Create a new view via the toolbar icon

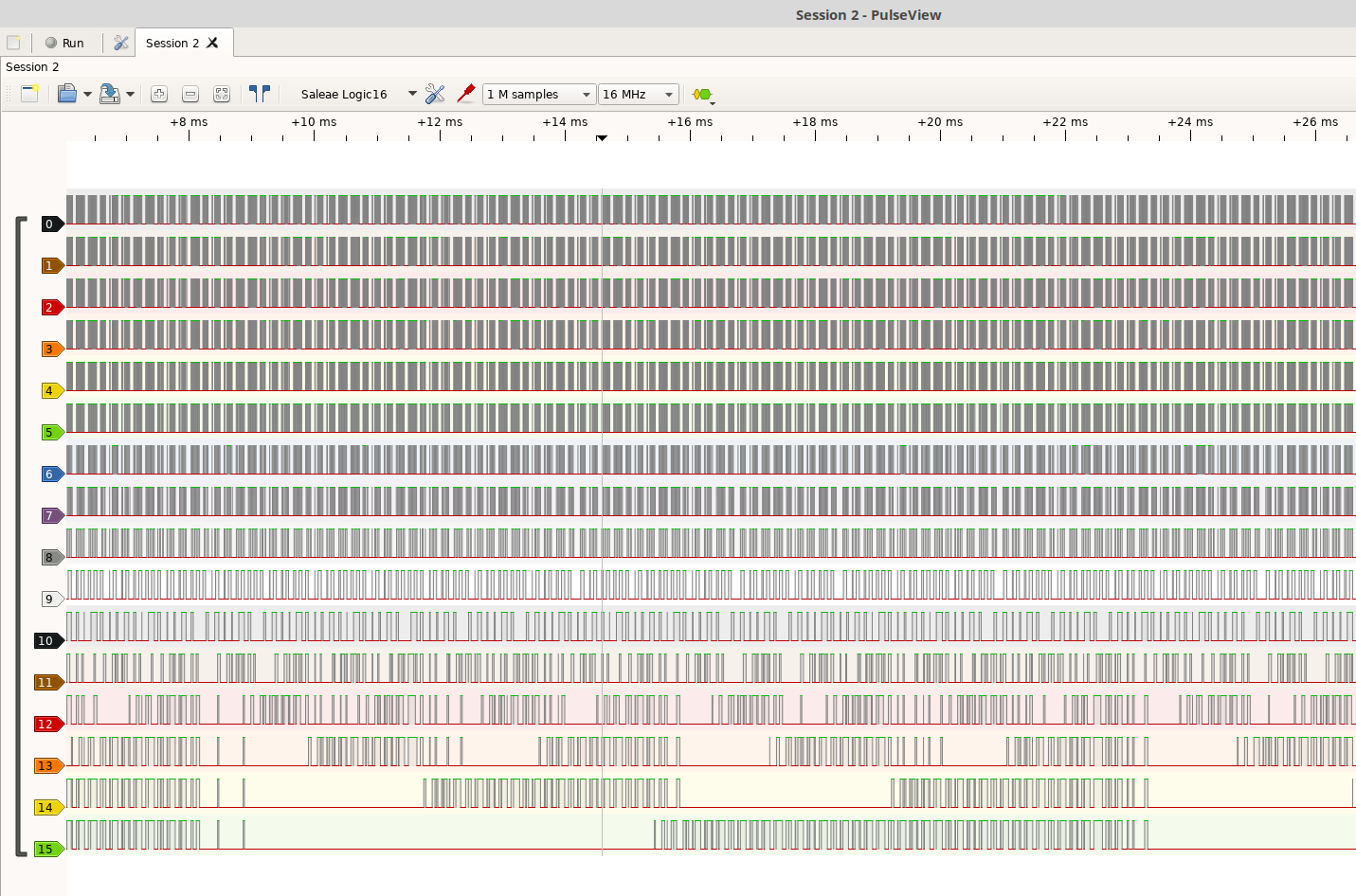29,94
